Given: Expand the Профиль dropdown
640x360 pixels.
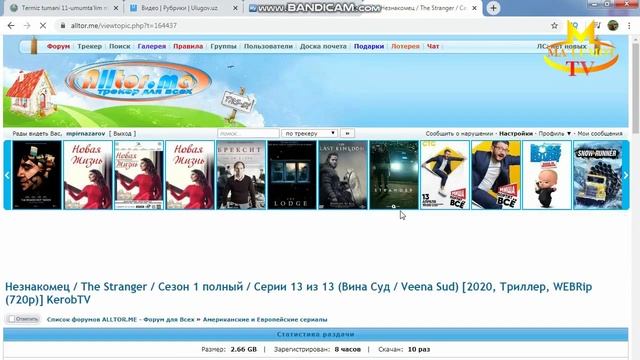Looking at the screenshot, I should click(554, 133).
